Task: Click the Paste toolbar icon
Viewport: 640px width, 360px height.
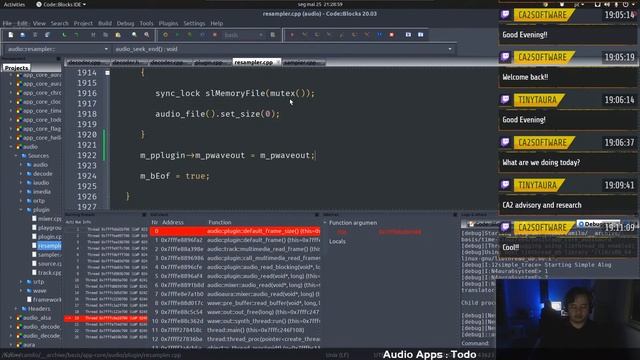Action: (118, 35)
